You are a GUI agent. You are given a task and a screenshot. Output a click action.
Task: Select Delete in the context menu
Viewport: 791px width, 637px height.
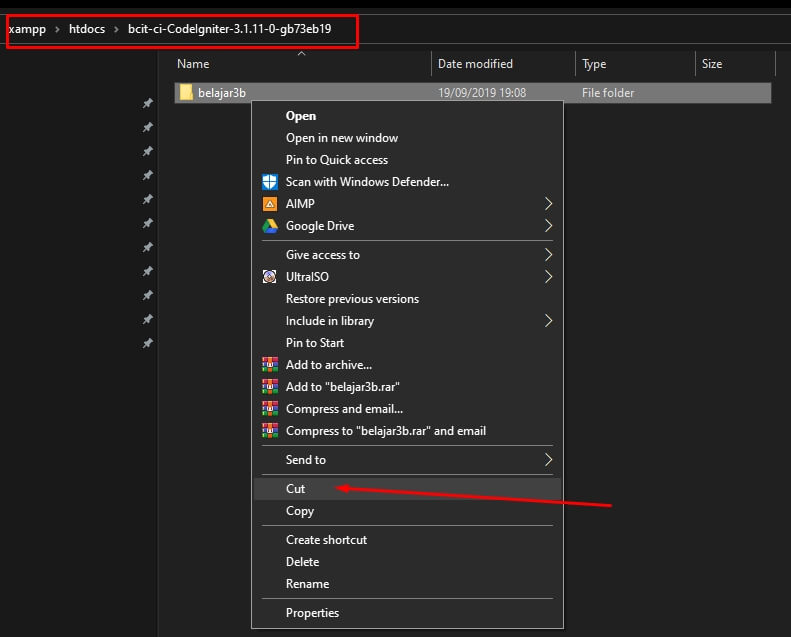(302, 562)
